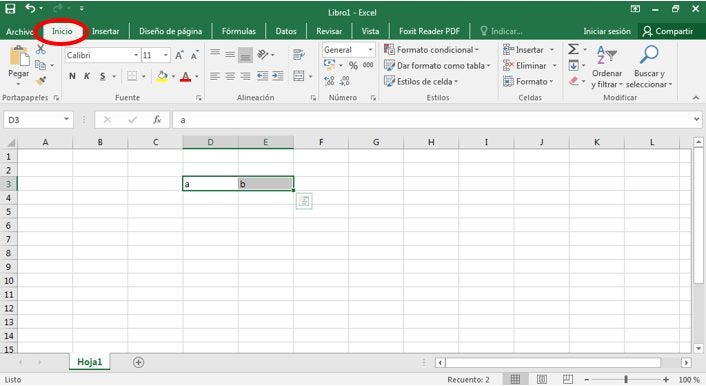Paste with the Pegar clipboard icon

(x=19, y=56)
